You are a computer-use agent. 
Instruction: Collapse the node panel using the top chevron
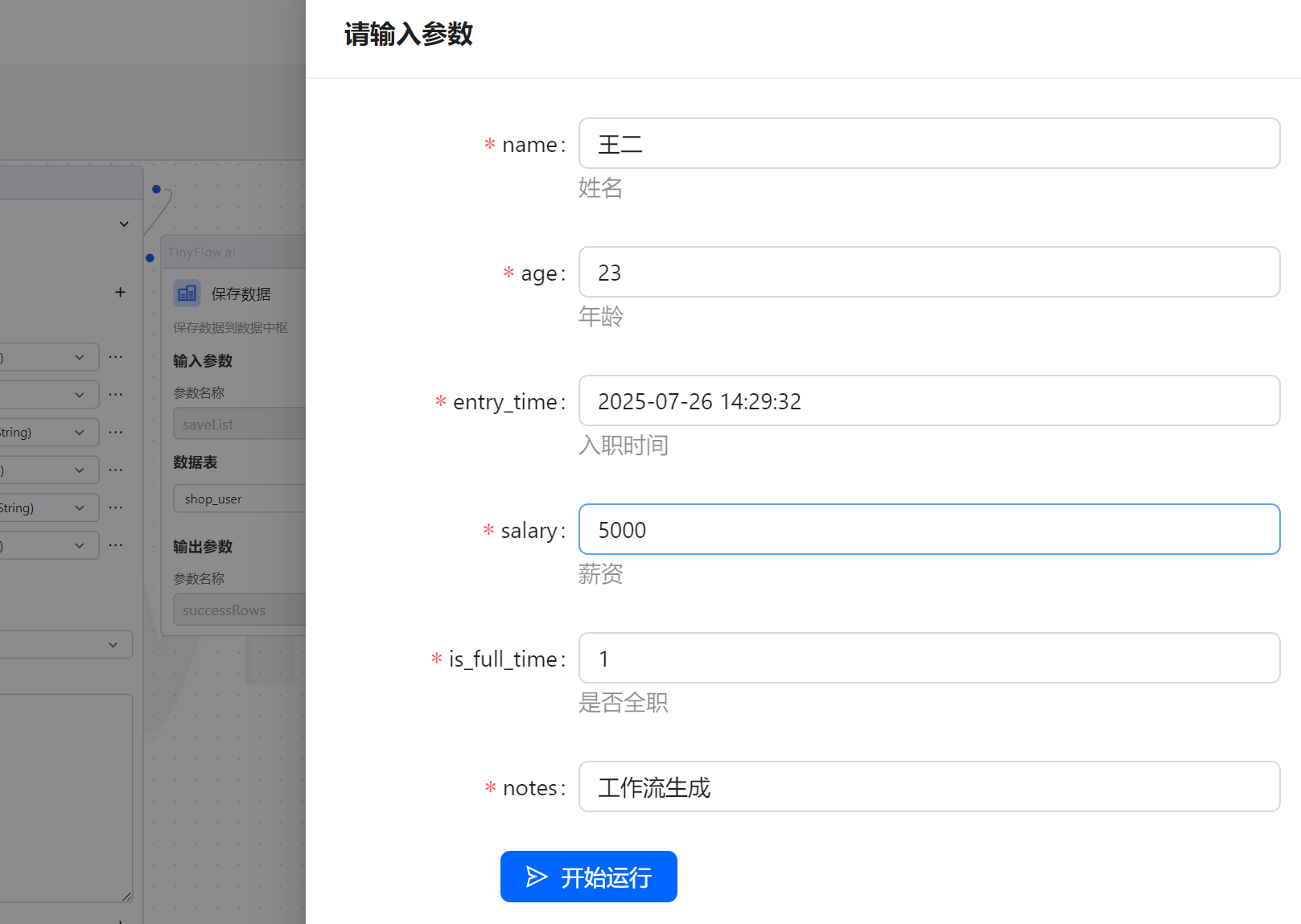click(x=124, y=224)
